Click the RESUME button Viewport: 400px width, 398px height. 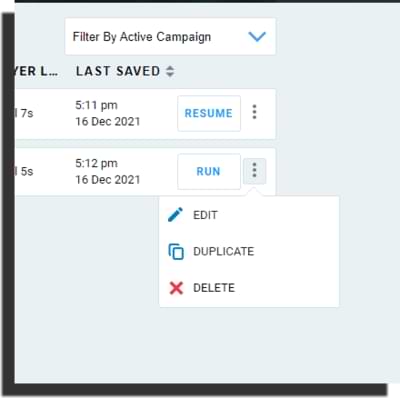pos(209,113)
